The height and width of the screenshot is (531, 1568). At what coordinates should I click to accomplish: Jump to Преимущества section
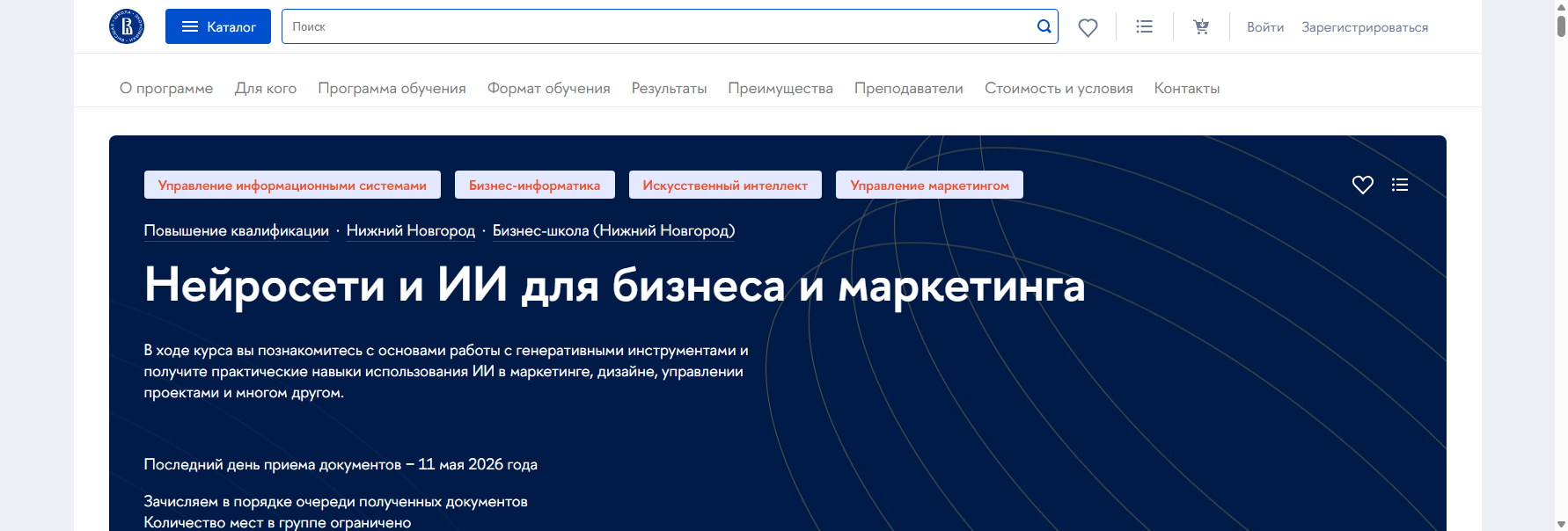(x=780, y=88)
